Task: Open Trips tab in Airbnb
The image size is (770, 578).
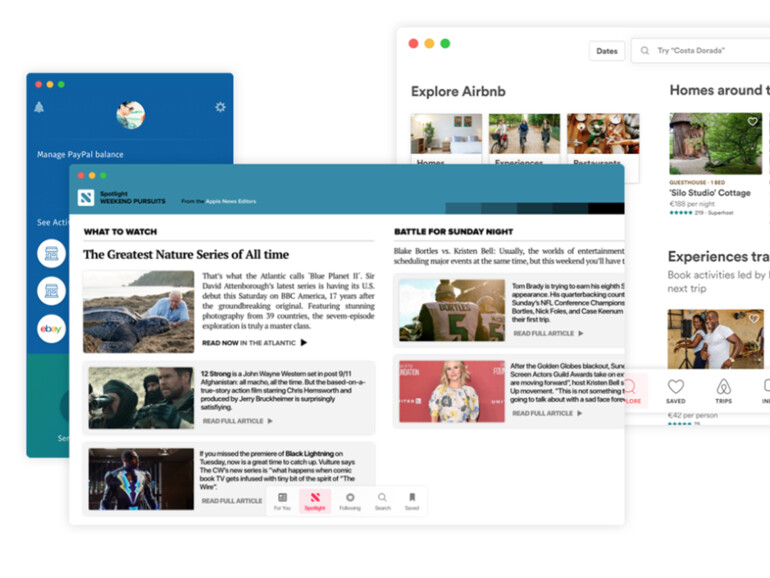Action: coord(723,391)
